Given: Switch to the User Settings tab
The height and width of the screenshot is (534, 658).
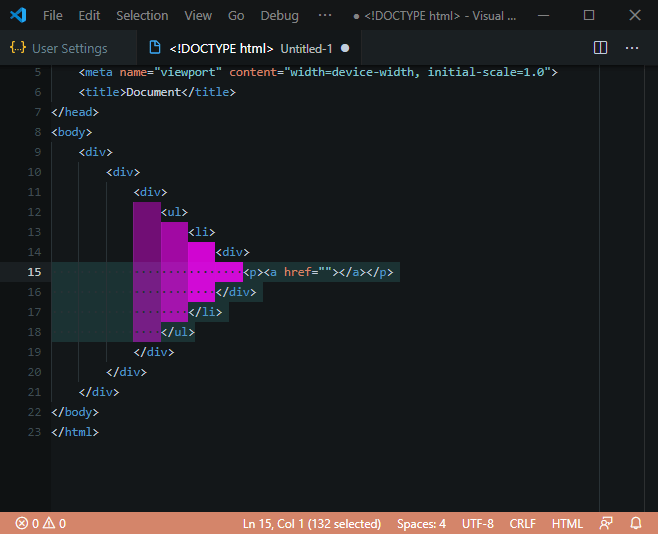Looking at the screenshot, I should (68, 49).
